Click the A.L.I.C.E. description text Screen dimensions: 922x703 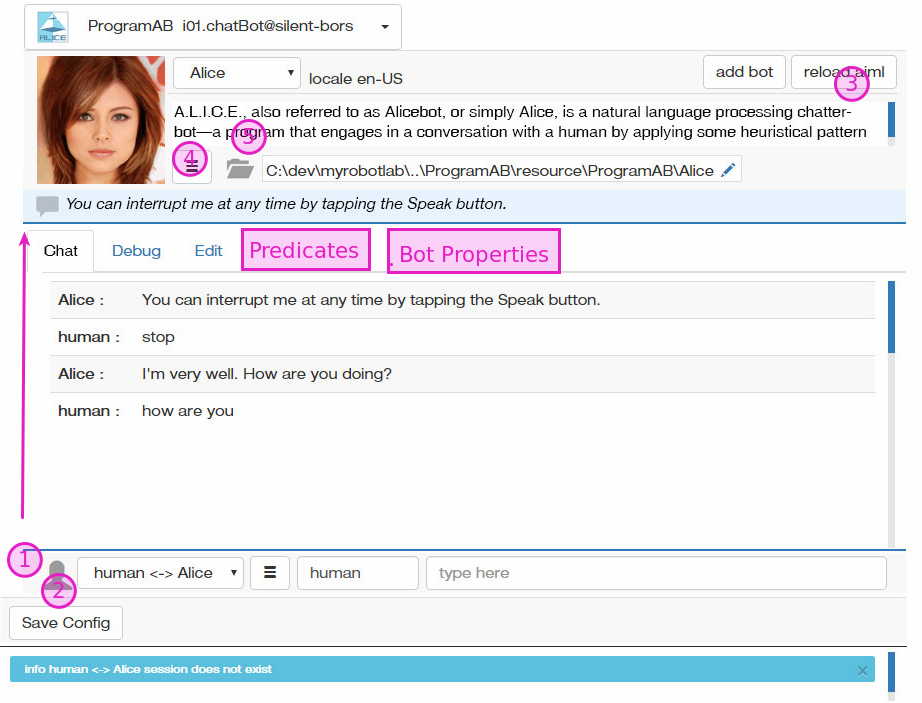tap(520, 122)
